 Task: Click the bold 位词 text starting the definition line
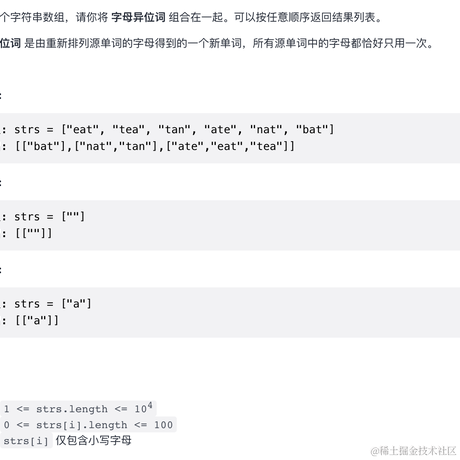pos(10,43)
